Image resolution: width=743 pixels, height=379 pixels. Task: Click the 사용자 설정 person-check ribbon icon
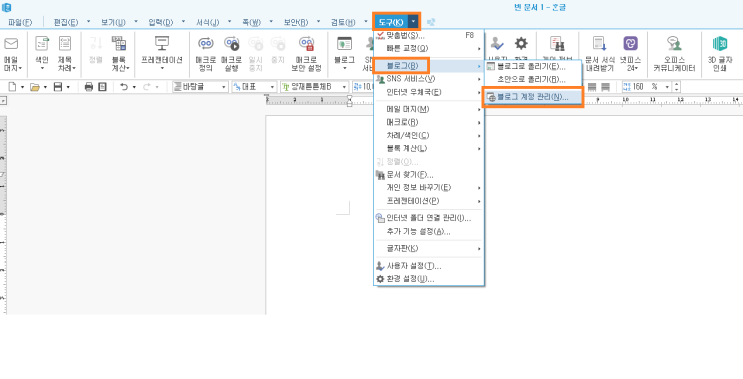click(497, 44)
